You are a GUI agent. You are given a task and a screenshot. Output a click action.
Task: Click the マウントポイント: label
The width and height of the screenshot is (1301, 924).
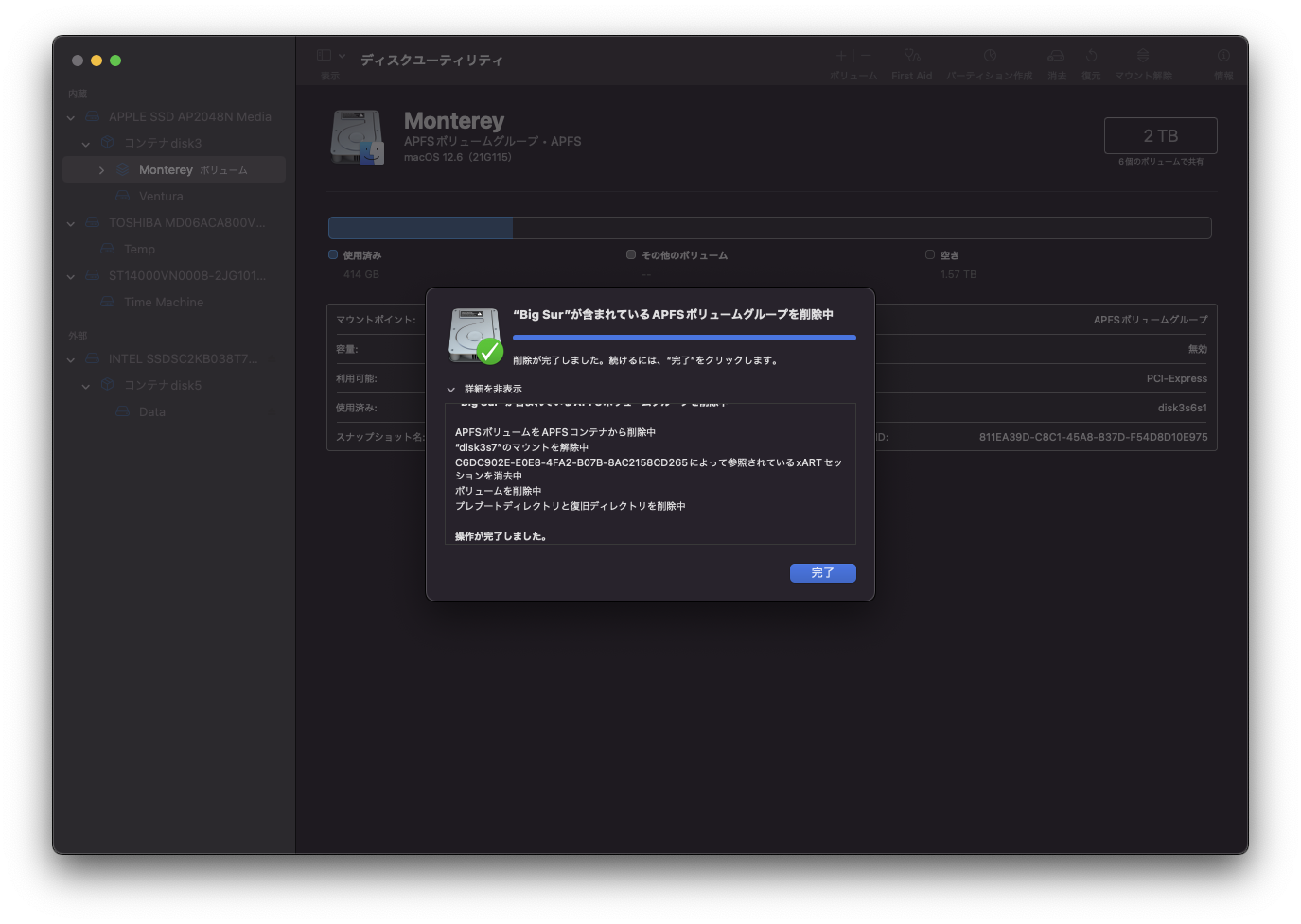tap(376, 320)
